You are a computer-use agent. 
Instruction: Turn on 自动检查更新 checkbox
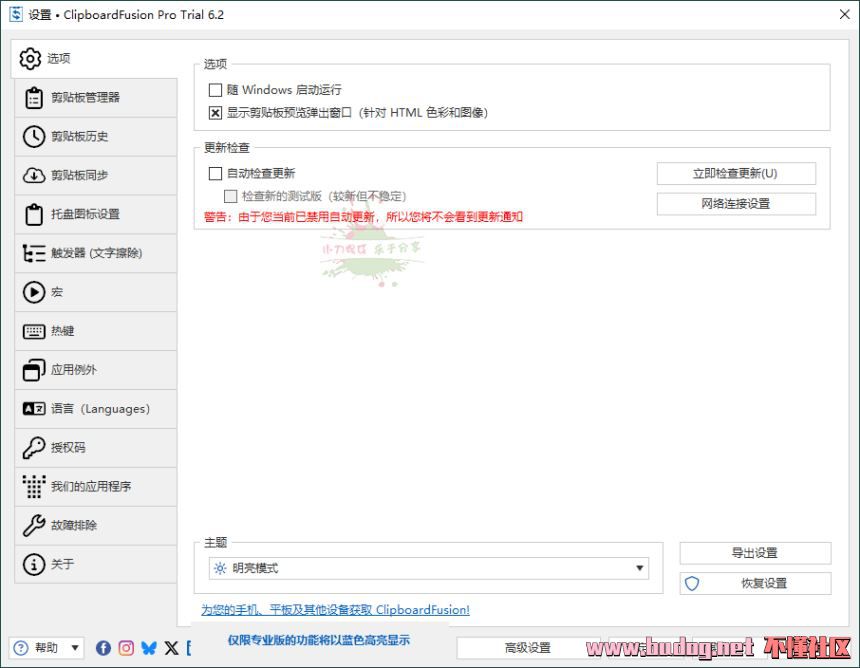tap(215, 174)
